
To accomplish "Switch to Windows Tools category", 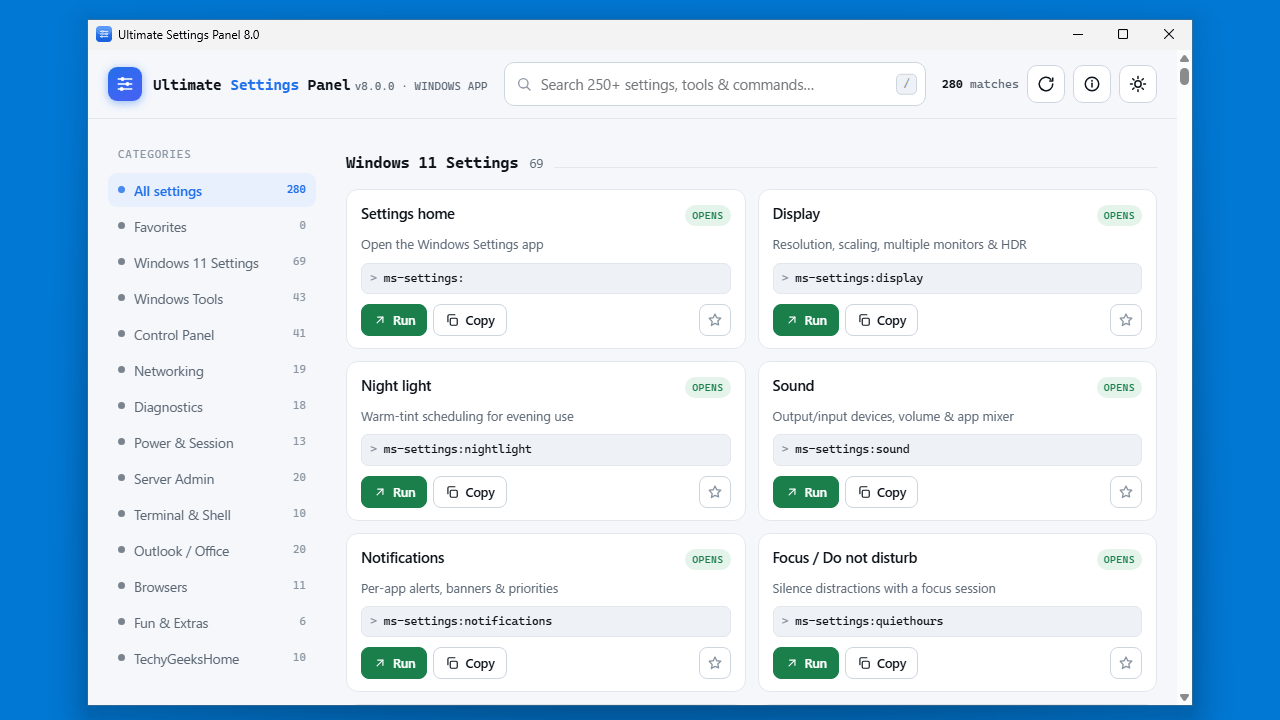I will (212, 299).
